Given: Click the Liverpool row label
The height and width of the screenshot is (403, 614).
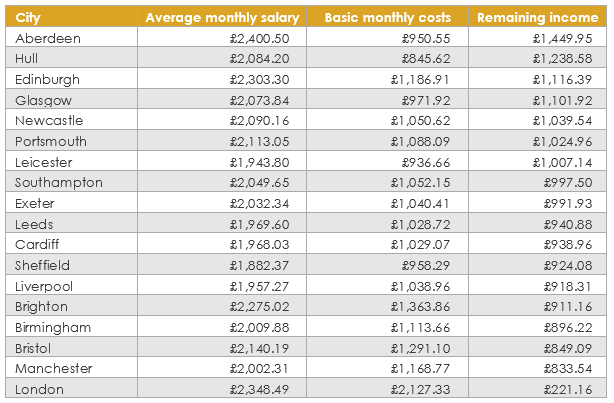Looking at the screenshot, I should (x=45, y=286).
